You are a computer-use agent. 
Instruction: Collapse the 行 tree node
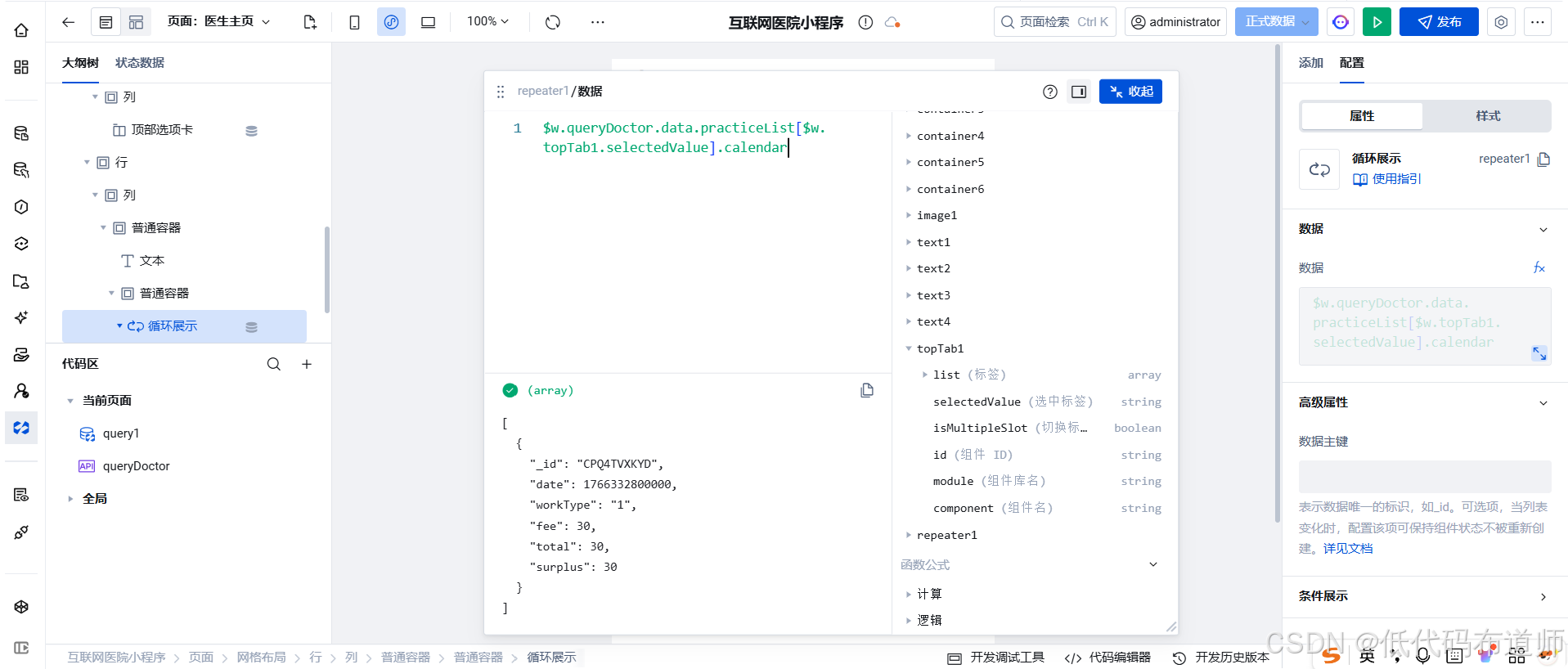click(x=87, y=163)
